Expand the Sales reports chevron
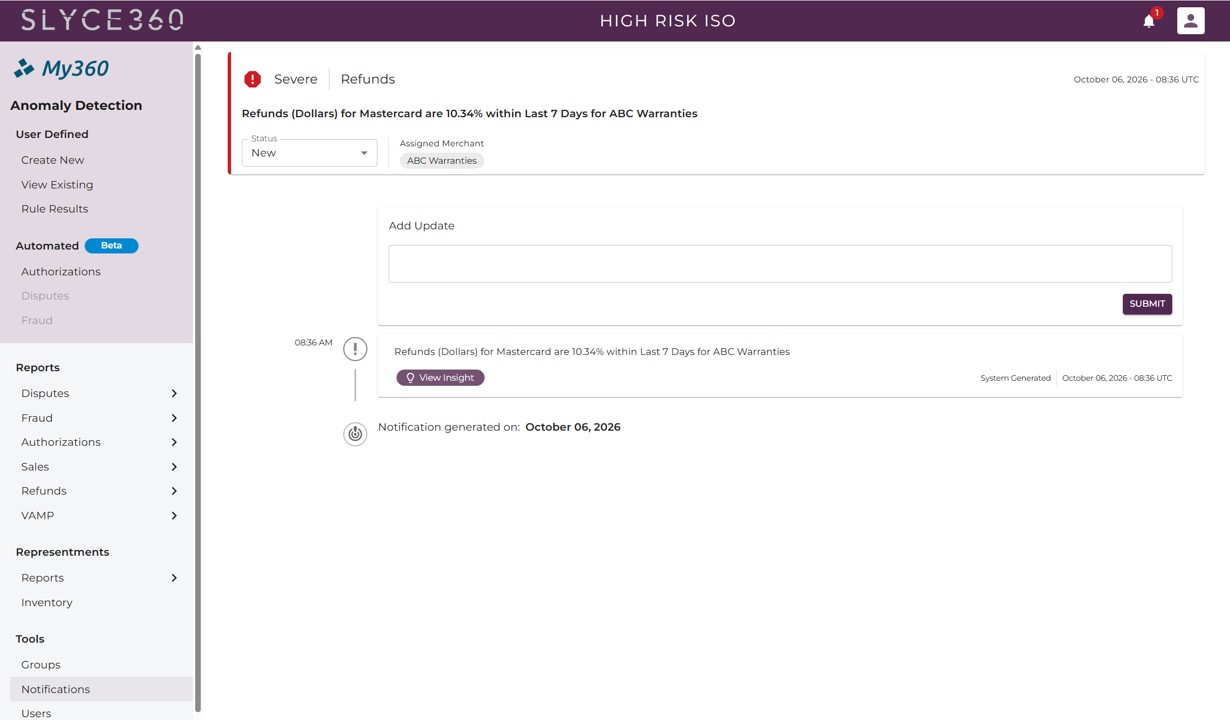 174,467
